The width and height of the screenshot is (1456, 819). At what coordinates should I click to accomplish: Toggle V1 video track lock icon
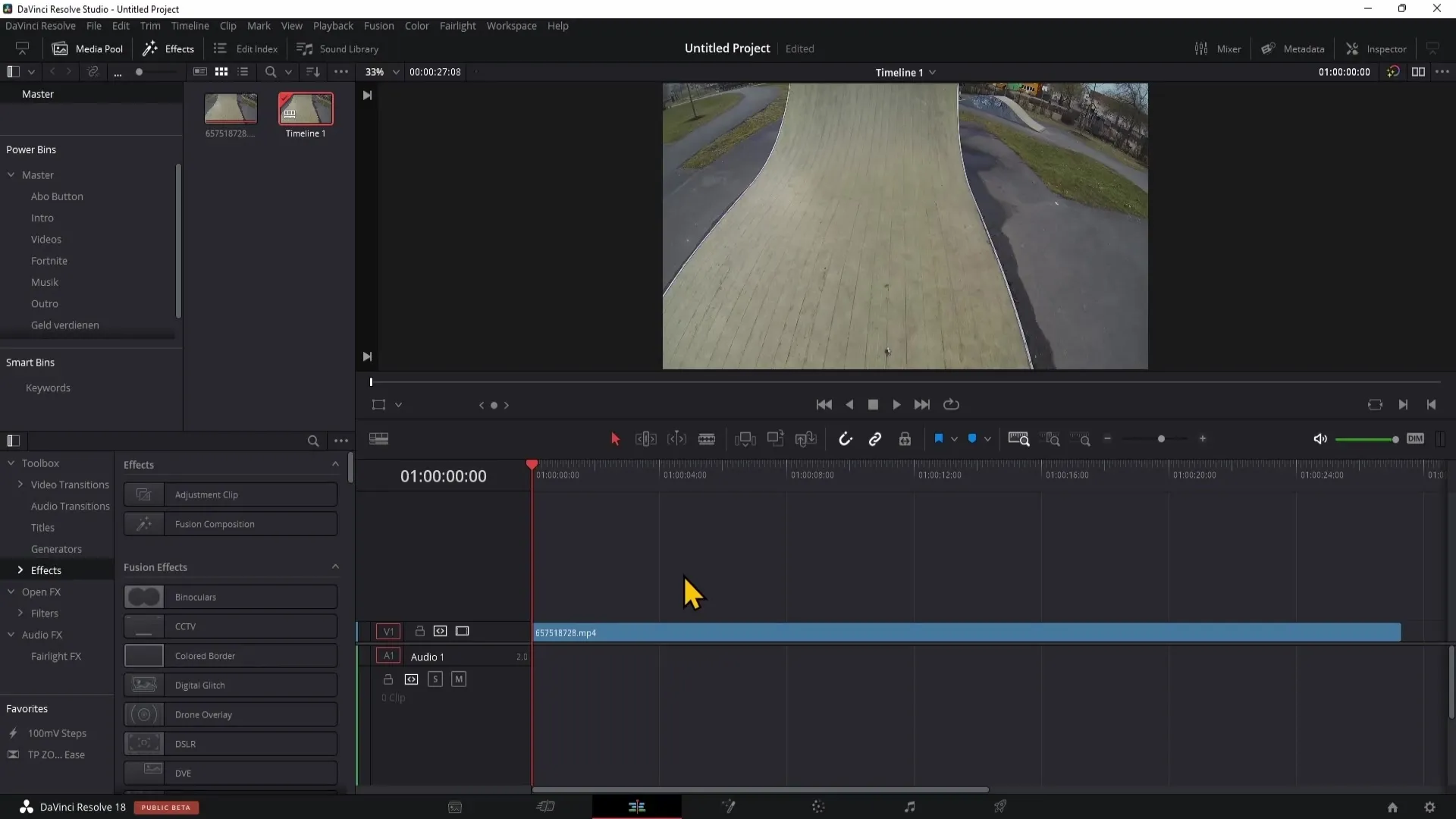point(418,630)
